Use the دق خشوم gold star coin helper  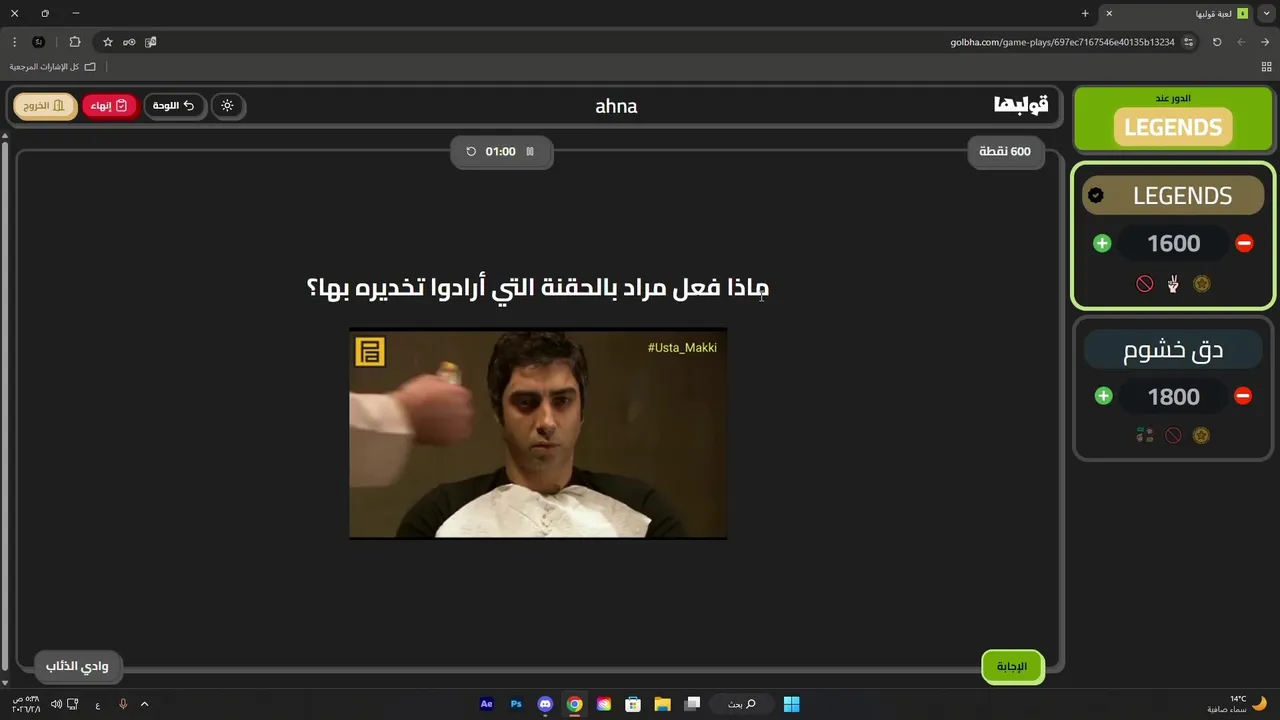[1202, 435]
